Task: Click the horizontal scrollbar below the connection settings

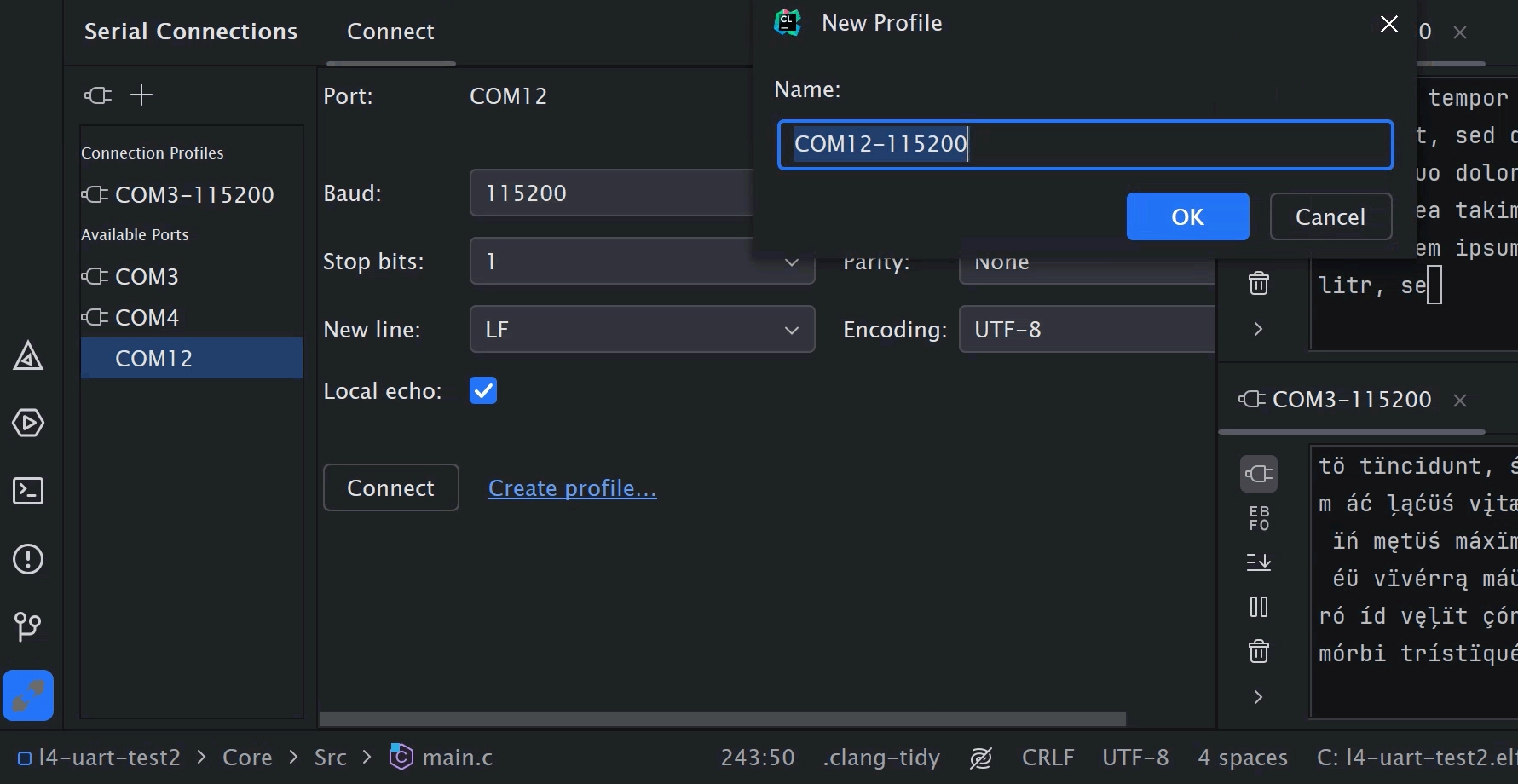Action: [723, 719]
